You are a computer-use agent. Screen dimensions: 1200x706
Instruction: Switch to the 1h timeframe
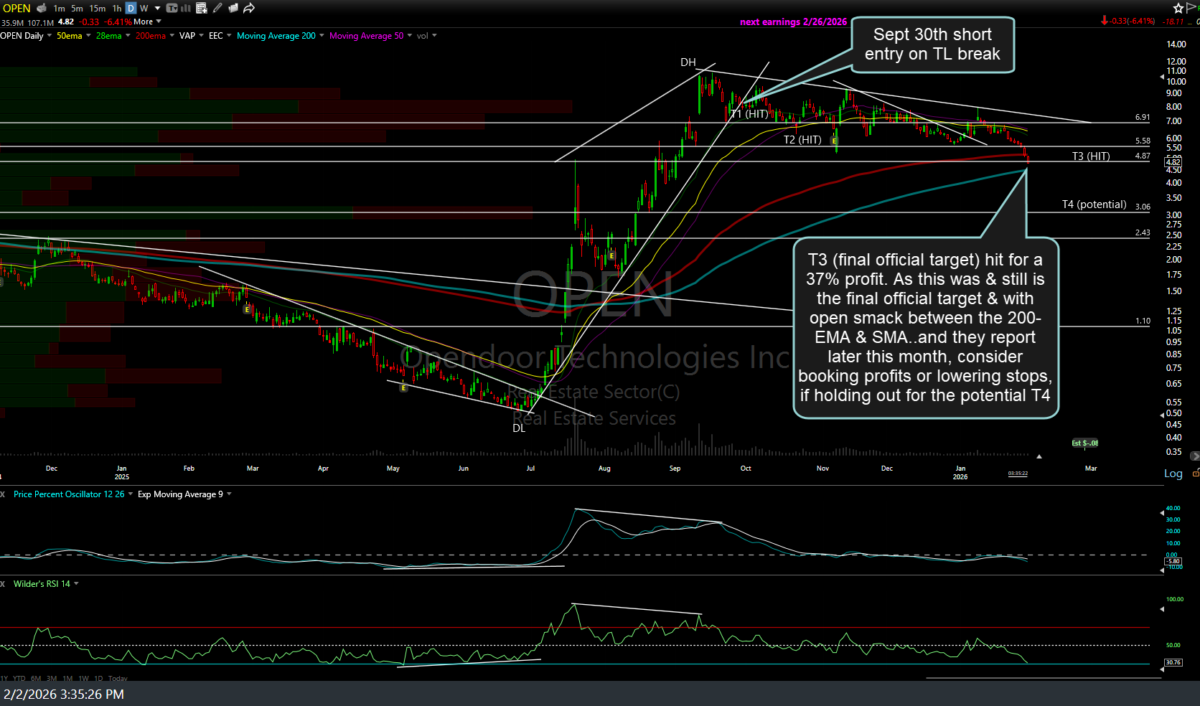117,8
